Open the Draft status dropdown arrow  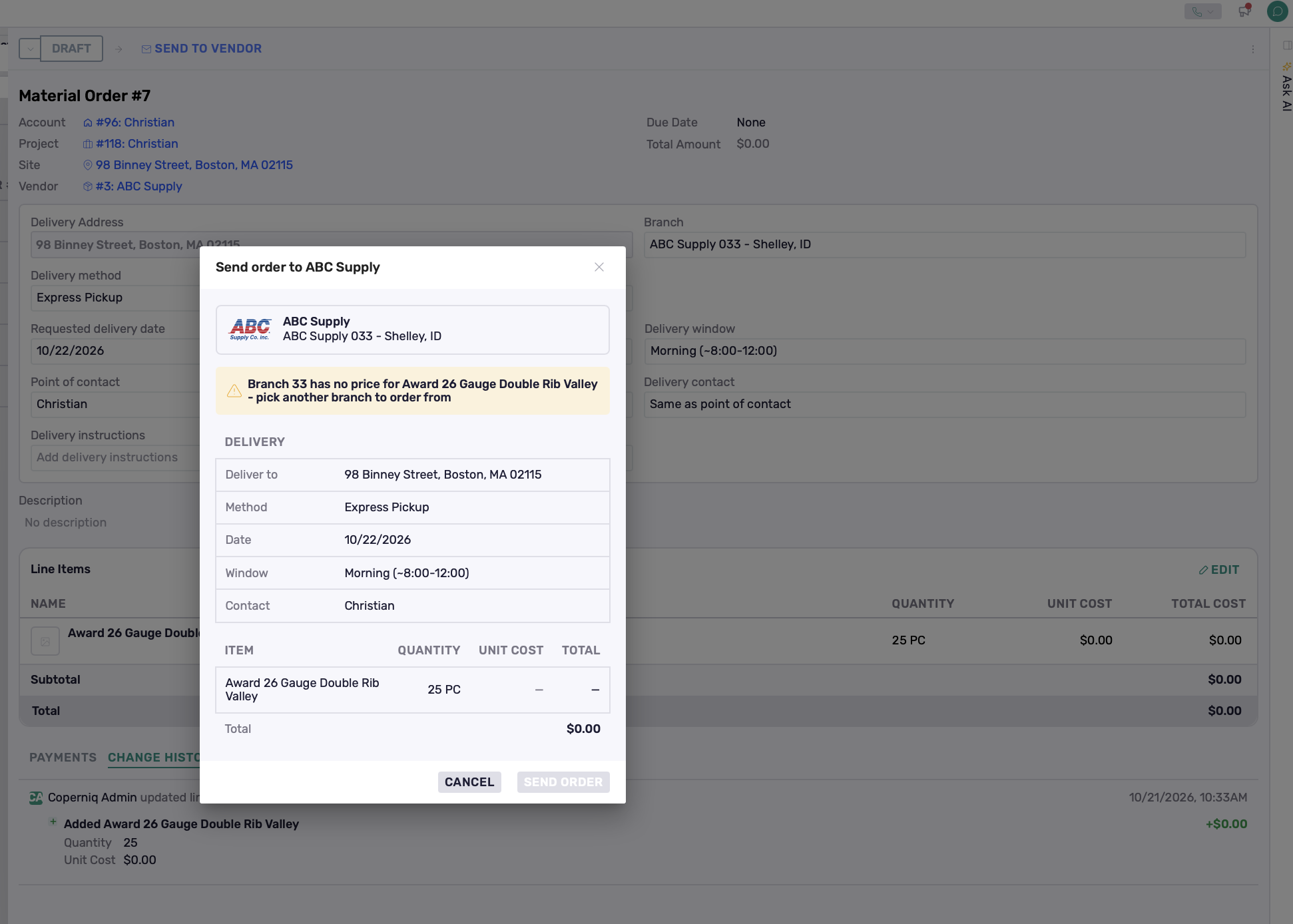[x=30, y=49]
